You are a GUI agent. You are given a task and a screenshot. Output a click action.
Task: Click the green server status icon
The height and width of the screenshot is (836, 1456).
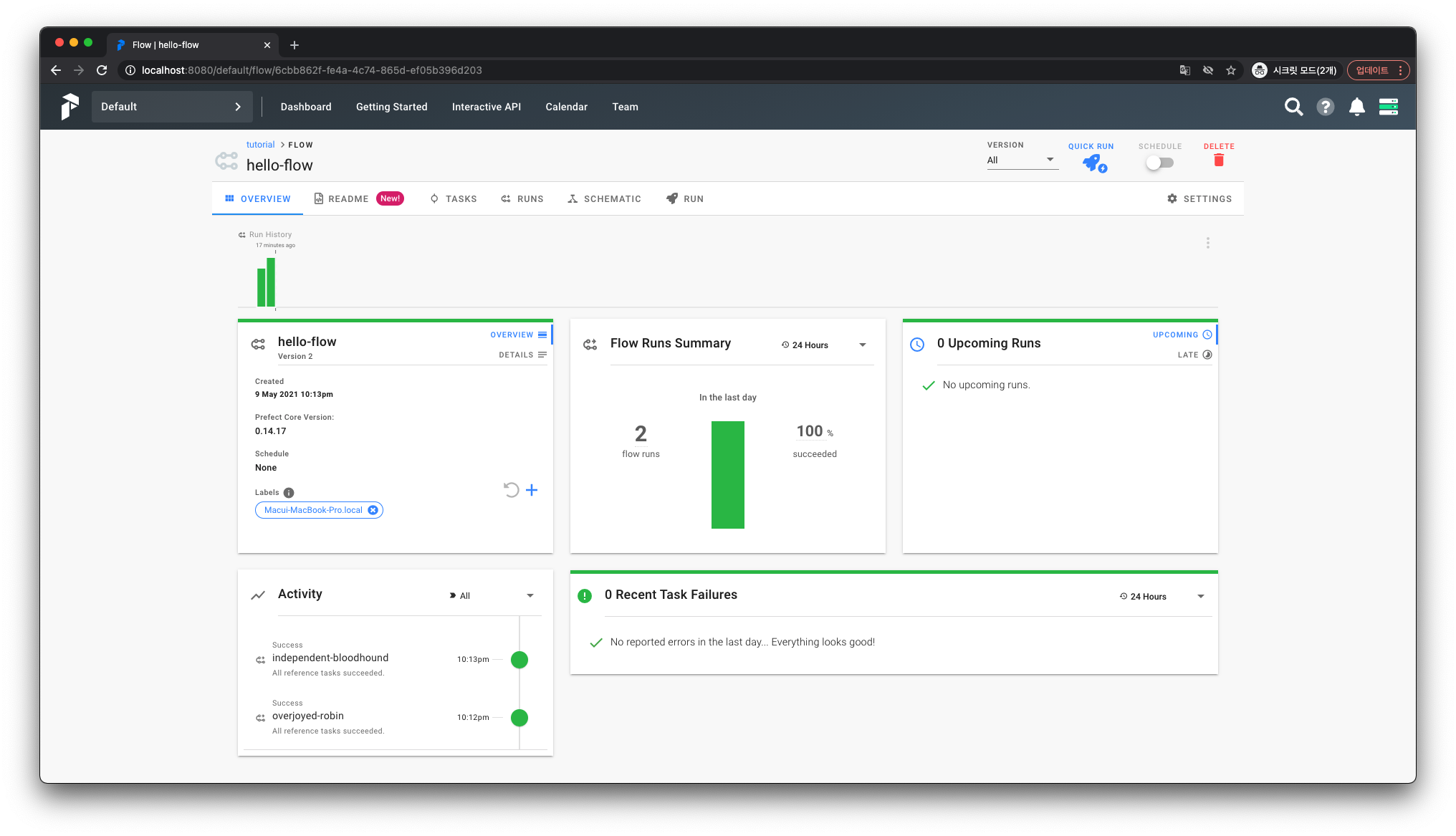pyautogui.click(x=1388, y=107)
